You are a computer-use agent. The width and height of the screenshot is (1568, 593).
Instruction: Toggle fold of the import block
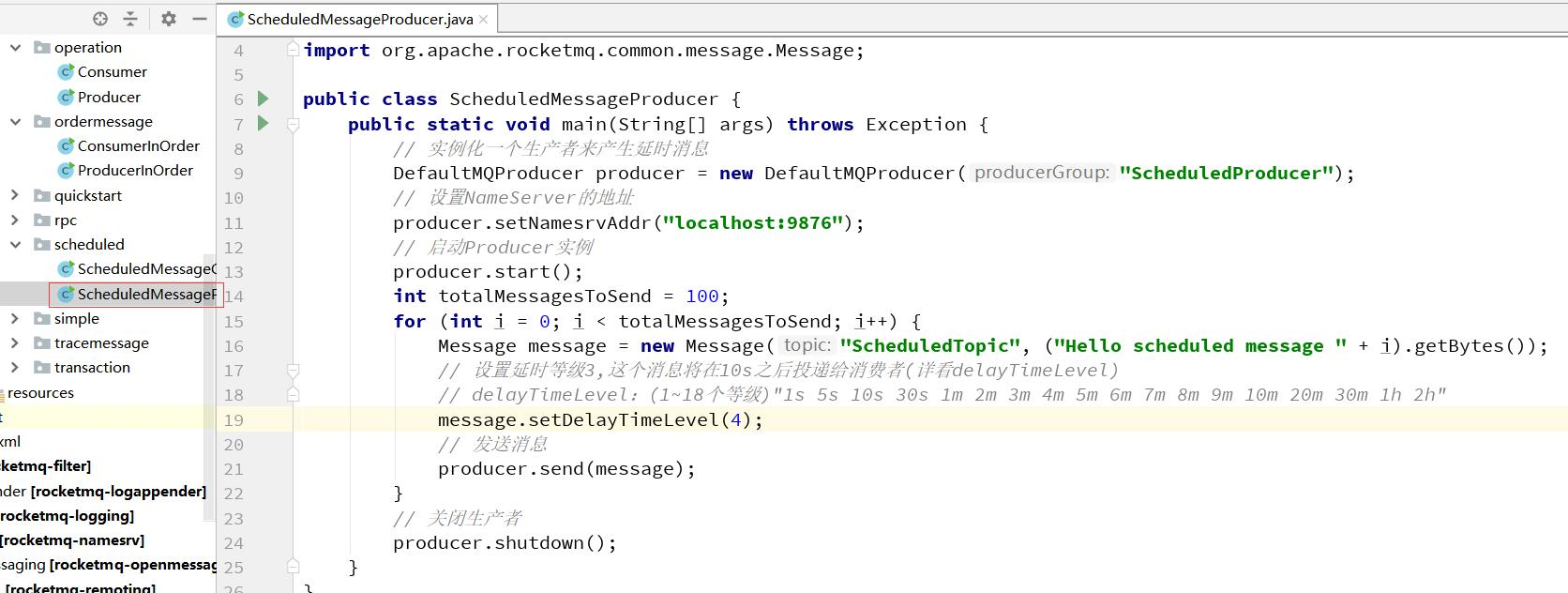293,49
